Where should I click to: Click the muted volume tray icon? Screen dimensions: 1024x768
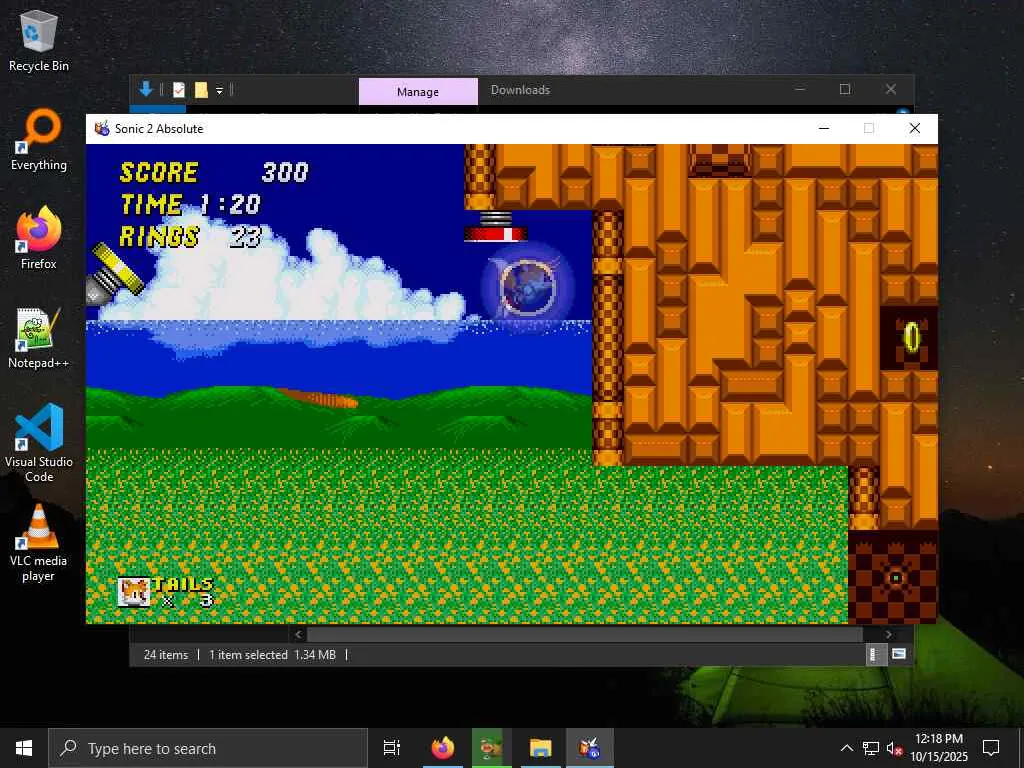click(x=894, y=748)
